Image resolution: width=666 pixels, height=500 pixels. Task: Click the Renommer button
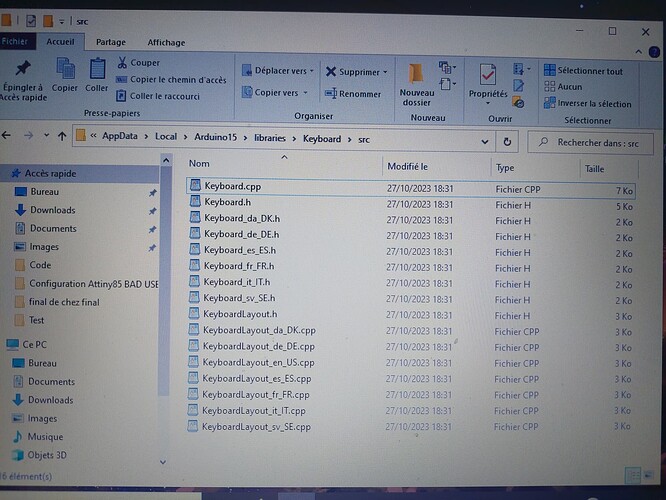point(353,94)
